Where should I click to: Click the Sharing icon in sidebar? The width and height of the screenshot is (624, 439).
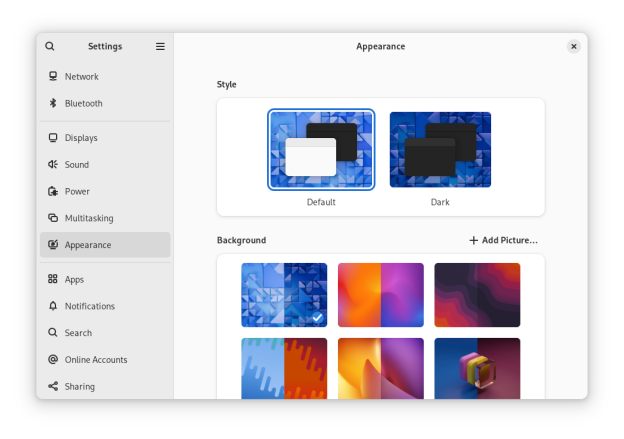pos(53,386)
